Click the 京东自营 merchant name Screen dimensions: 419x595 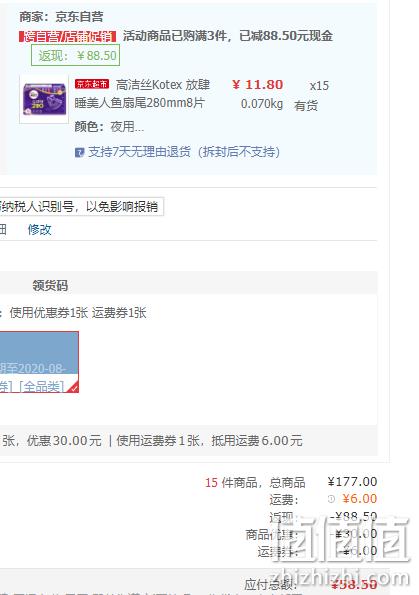click(x=79, y=16)
